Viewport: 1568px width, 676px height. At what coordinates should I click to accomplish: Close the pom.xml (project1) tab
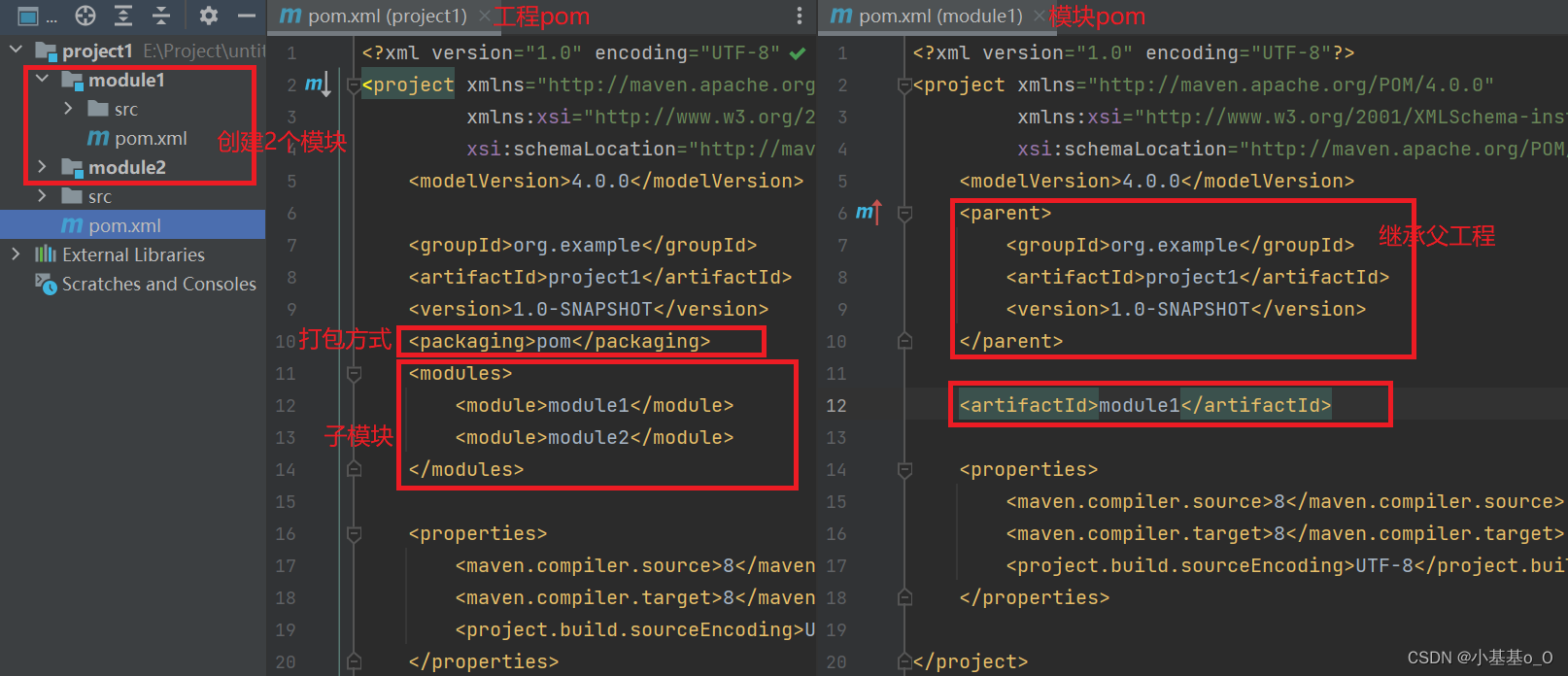[x=484, y=17]
